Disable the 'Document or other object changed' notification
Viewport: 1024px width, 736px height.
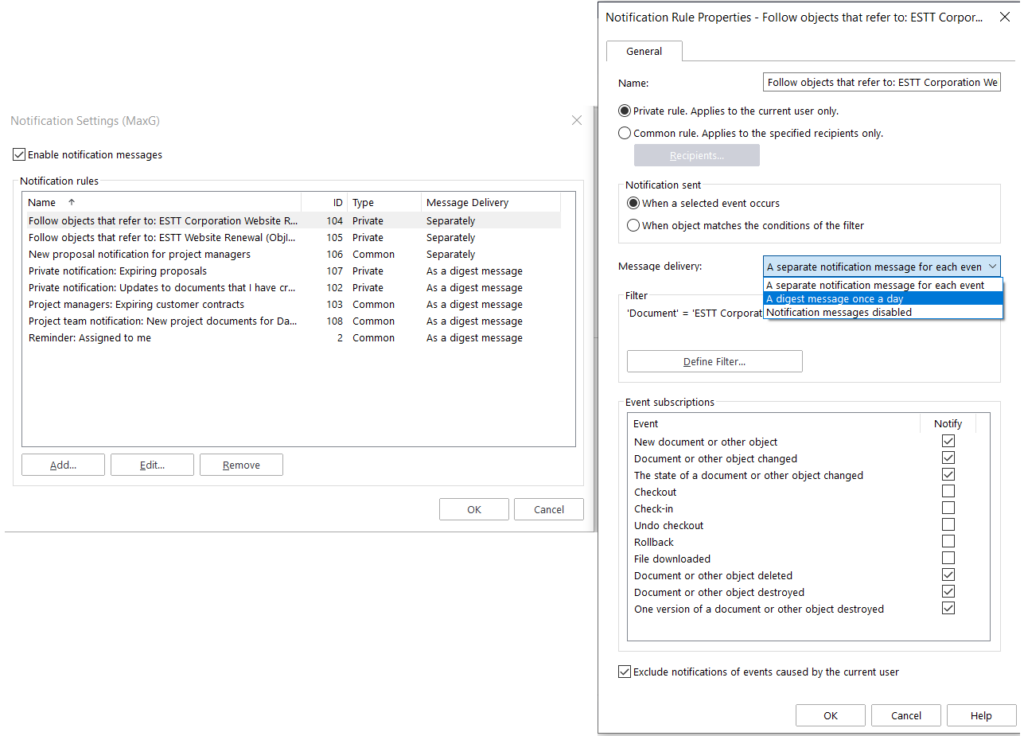[x=948, y=457]
